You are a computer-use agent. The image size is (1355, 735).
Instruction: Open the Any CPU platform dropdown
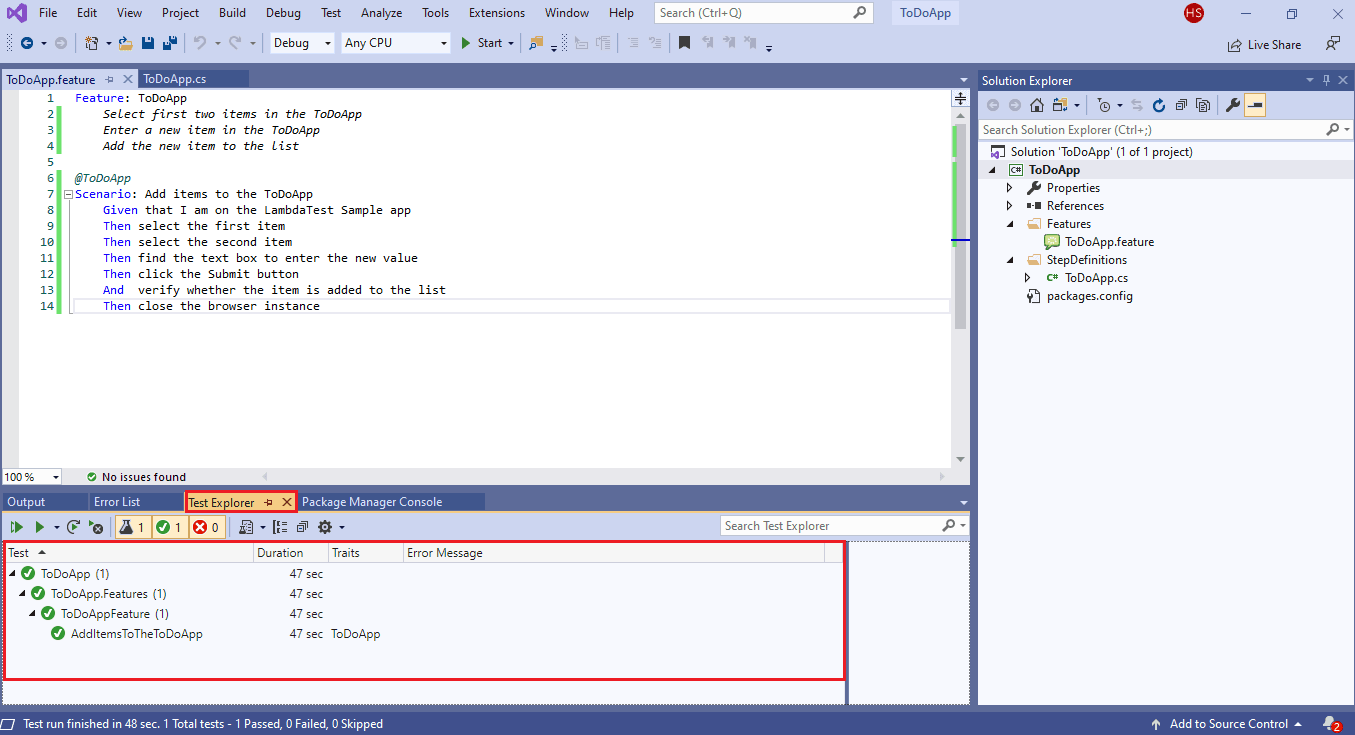pos(395,43)
